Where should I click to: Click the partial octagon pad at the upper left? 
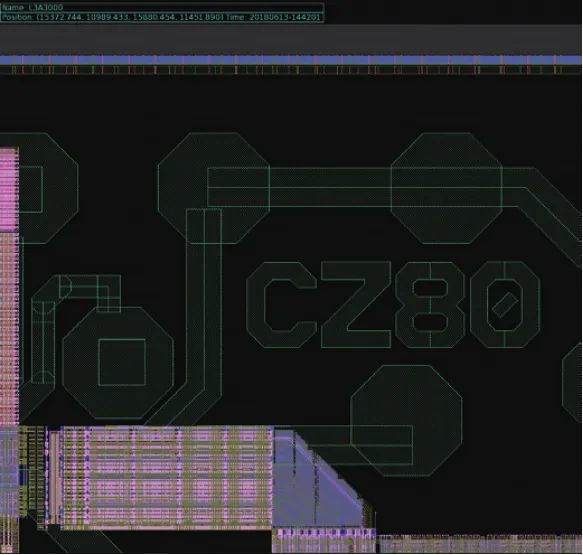tap(39, 188)
